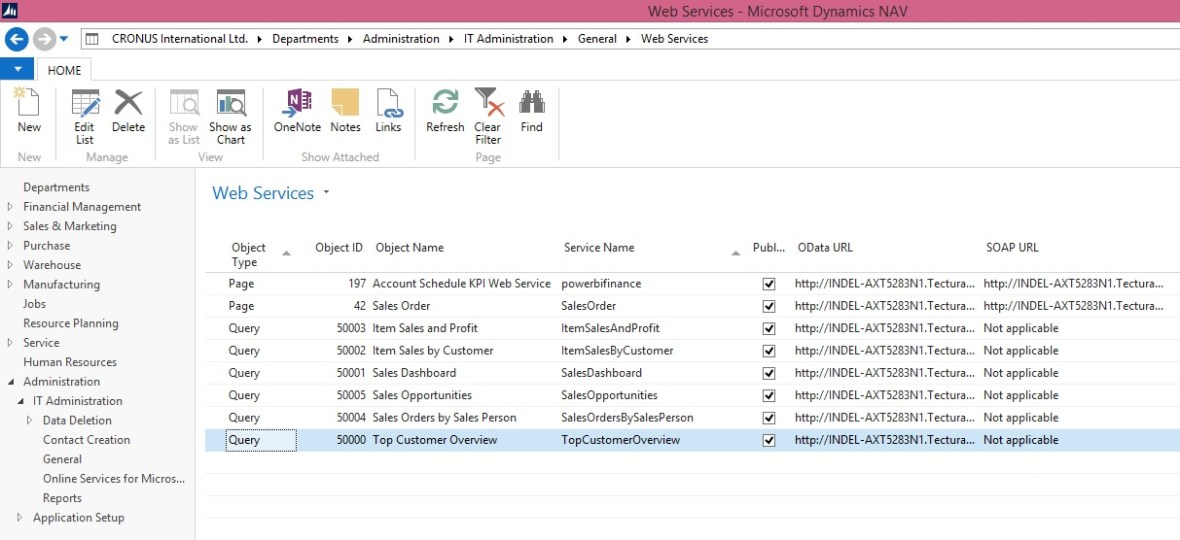
Task: Open the Notes icon
Action: (x=345, y=102)
